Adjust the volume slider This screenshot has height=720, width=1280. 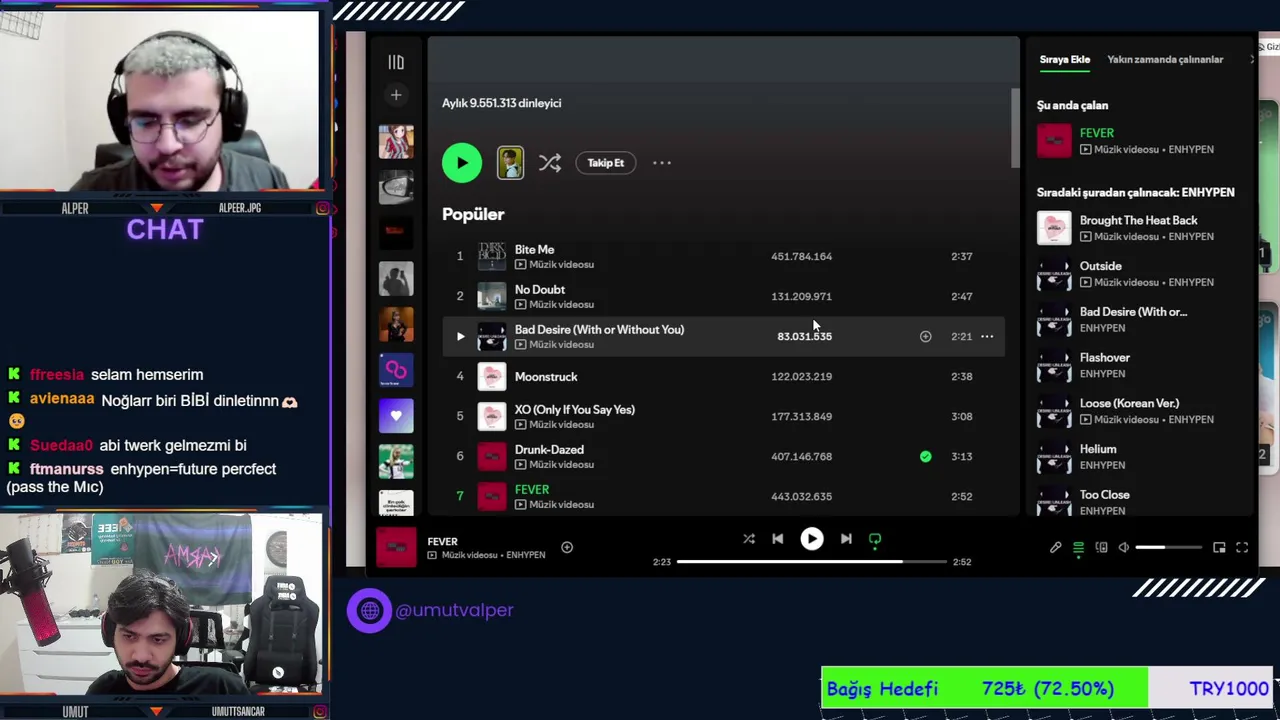[x=1168, y=547]
